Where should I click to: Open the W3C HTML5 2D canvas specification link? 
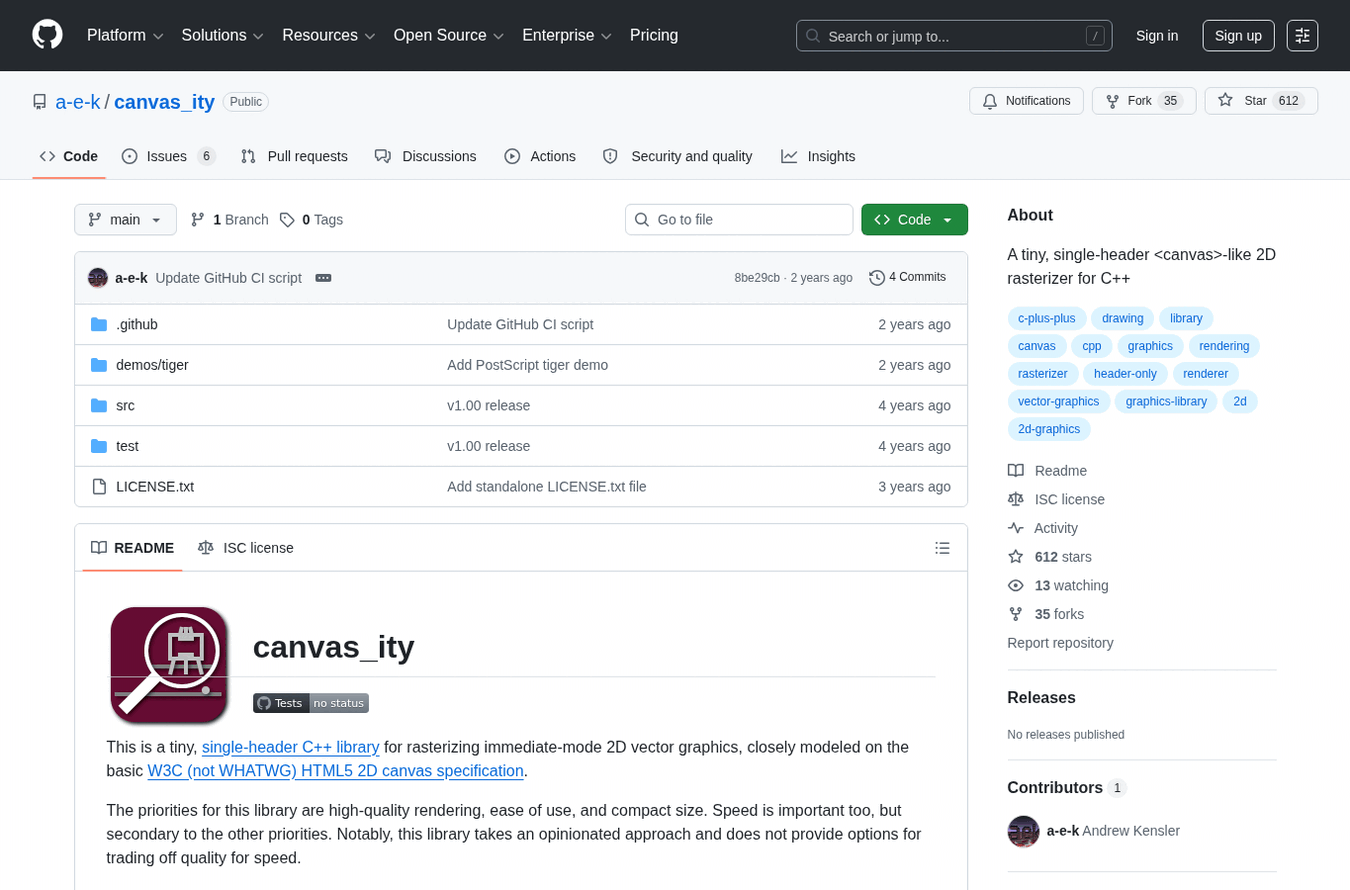tap(335, 771)
